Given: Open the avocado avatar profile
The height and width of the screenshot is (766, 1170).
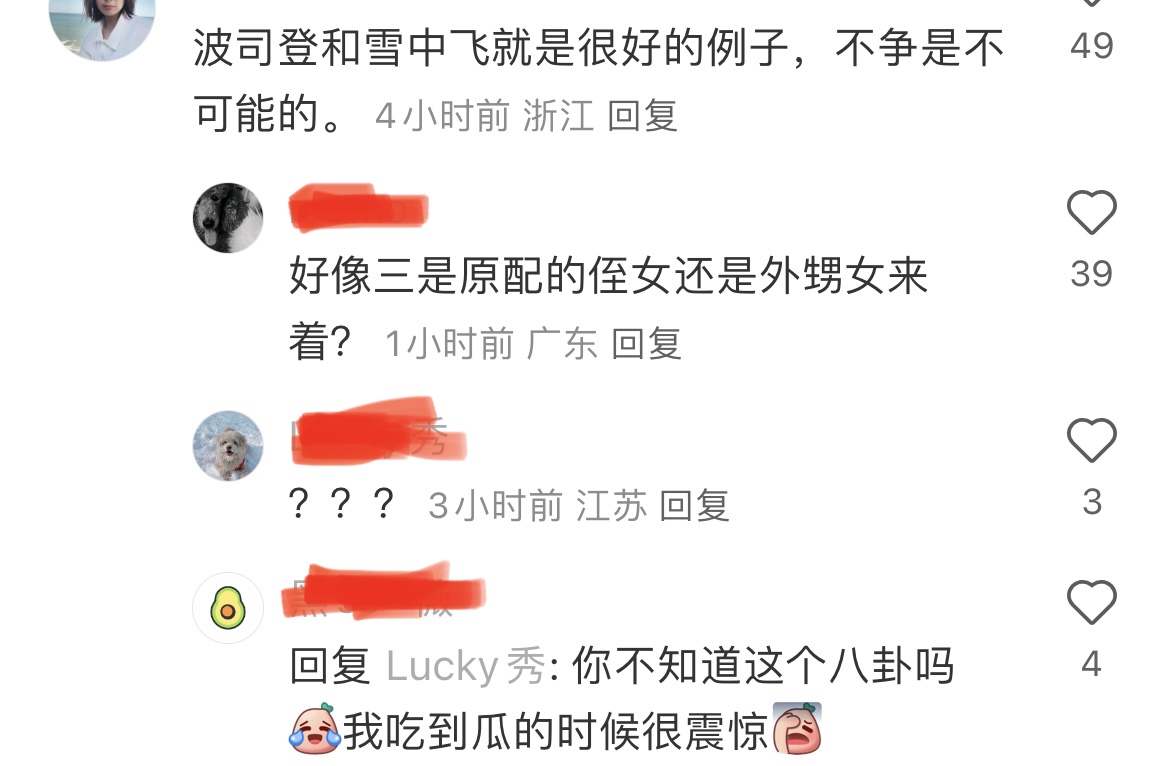Looking at the screenshot, I should [228, 608].
